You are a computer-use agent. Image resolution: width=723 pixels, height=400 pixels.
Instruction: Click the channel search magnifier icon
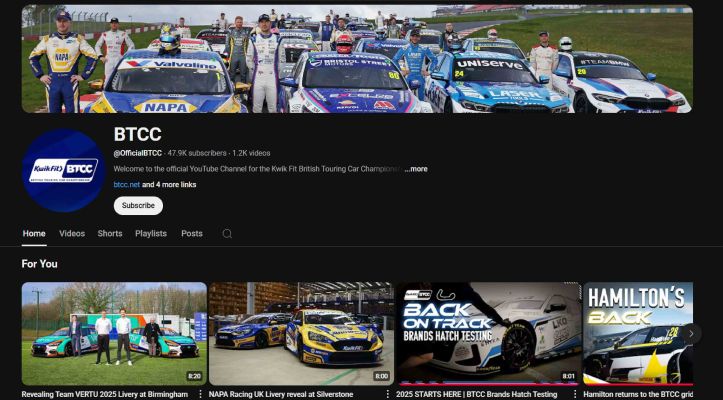click(227, 234)
